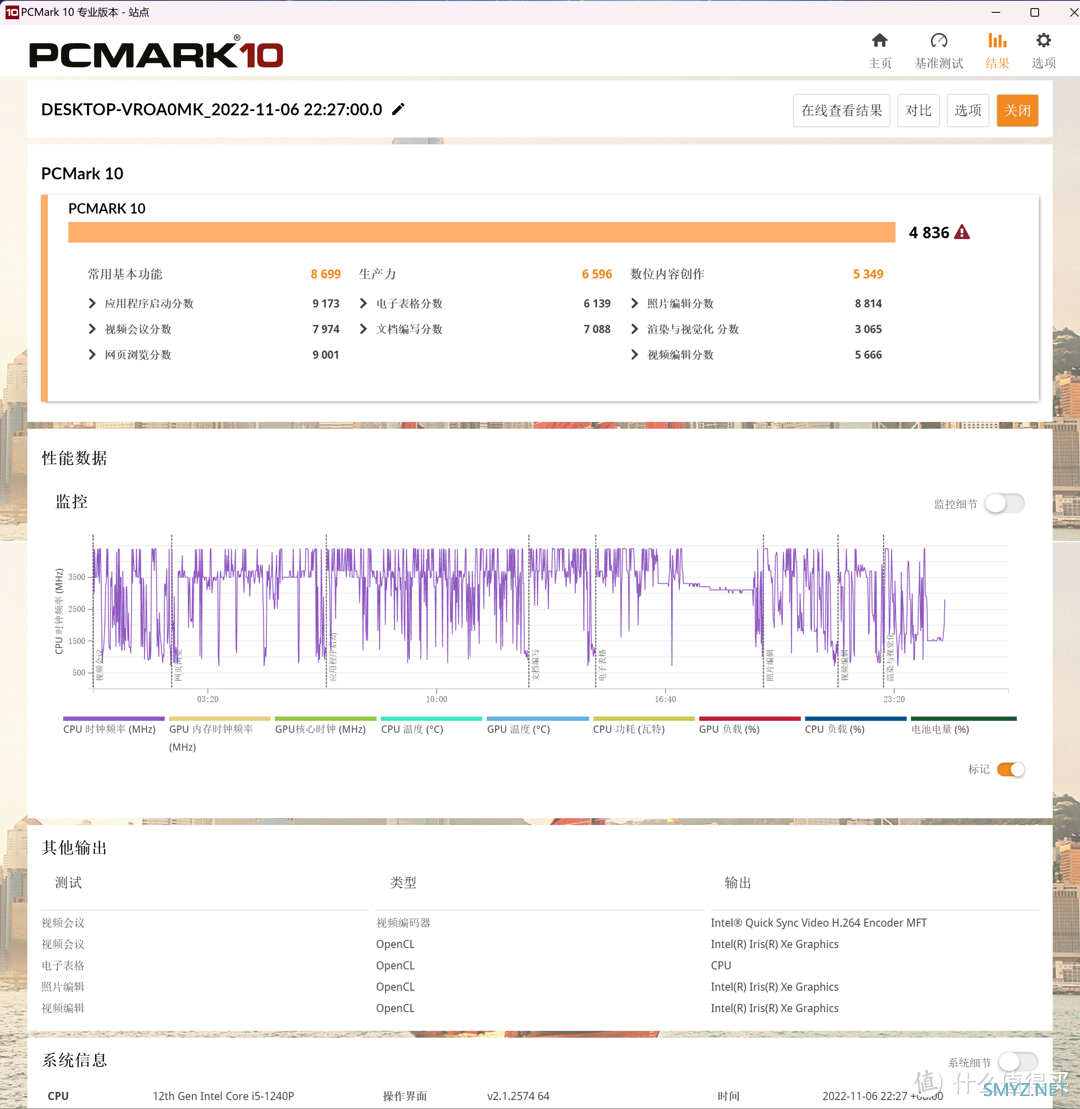Click the 16:40 time label on chart axis
This screenshot has width=1080, height=1109.
(665, 699)
